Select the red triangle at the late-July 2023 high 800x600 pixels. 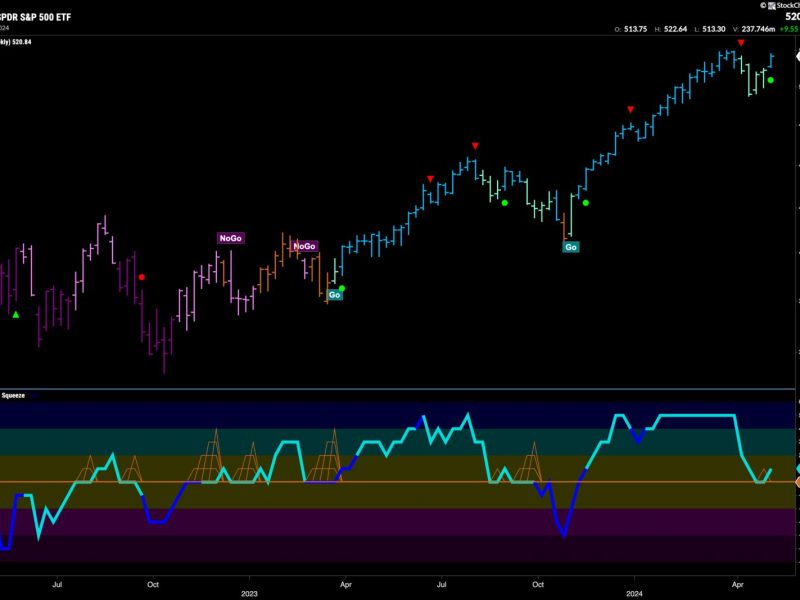pos(475,146)
